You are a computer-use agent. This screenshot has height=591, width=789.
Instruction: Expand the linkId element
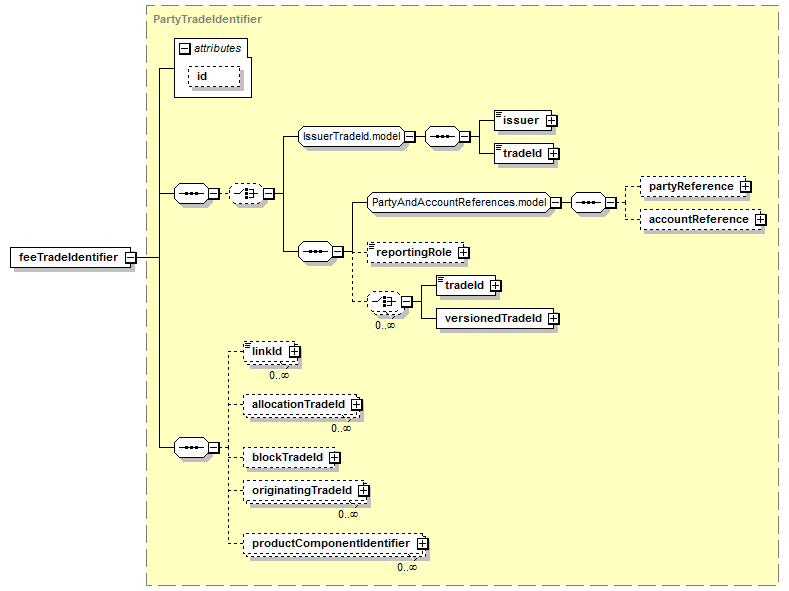294,352
